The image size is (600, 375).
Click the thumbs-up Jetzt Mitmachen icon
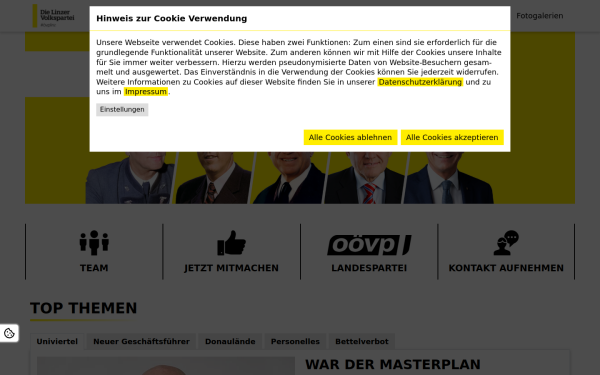pos(232,243)
